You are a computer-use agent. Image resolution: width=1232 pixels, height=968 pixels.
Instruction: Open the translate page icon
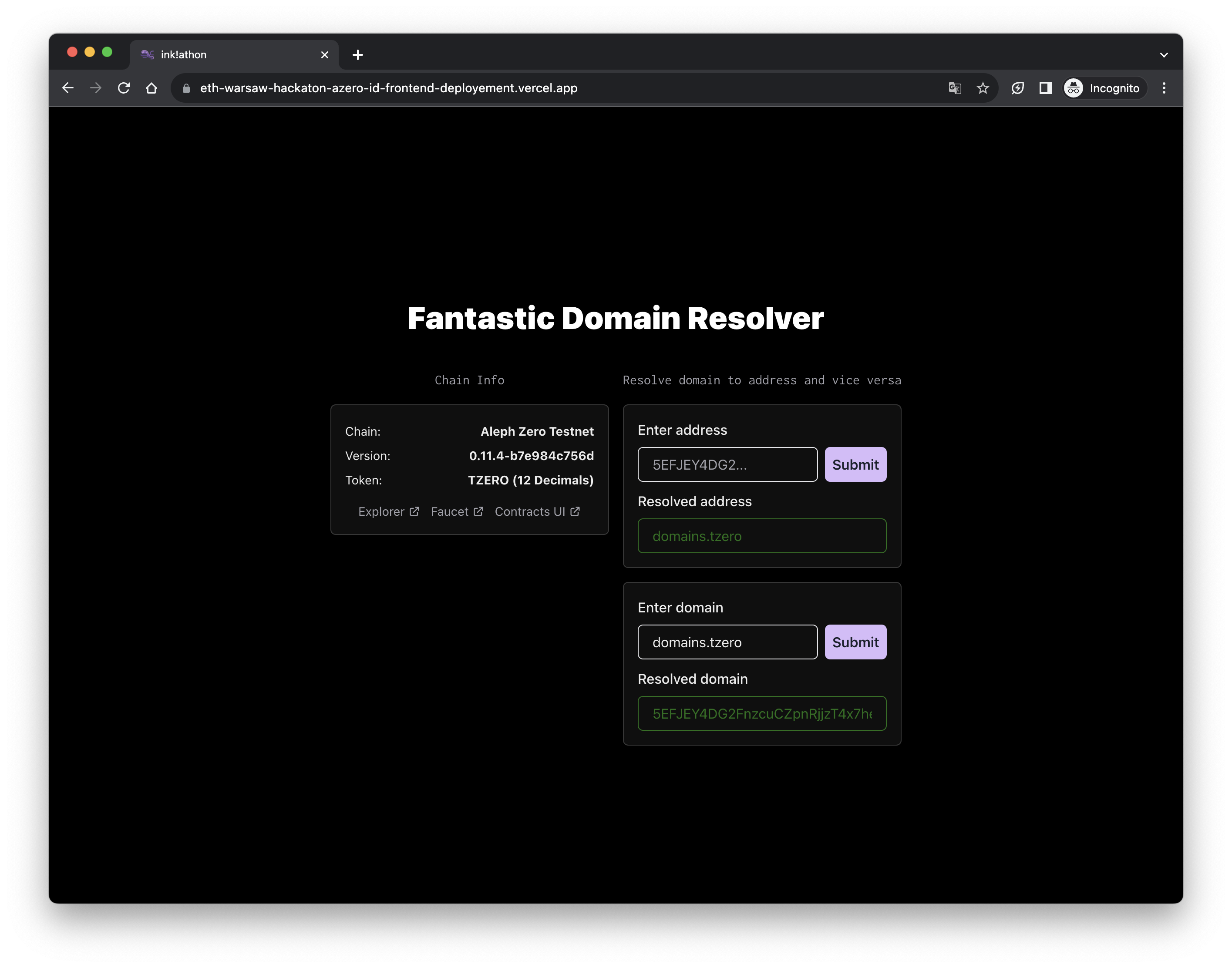[955, 88]
